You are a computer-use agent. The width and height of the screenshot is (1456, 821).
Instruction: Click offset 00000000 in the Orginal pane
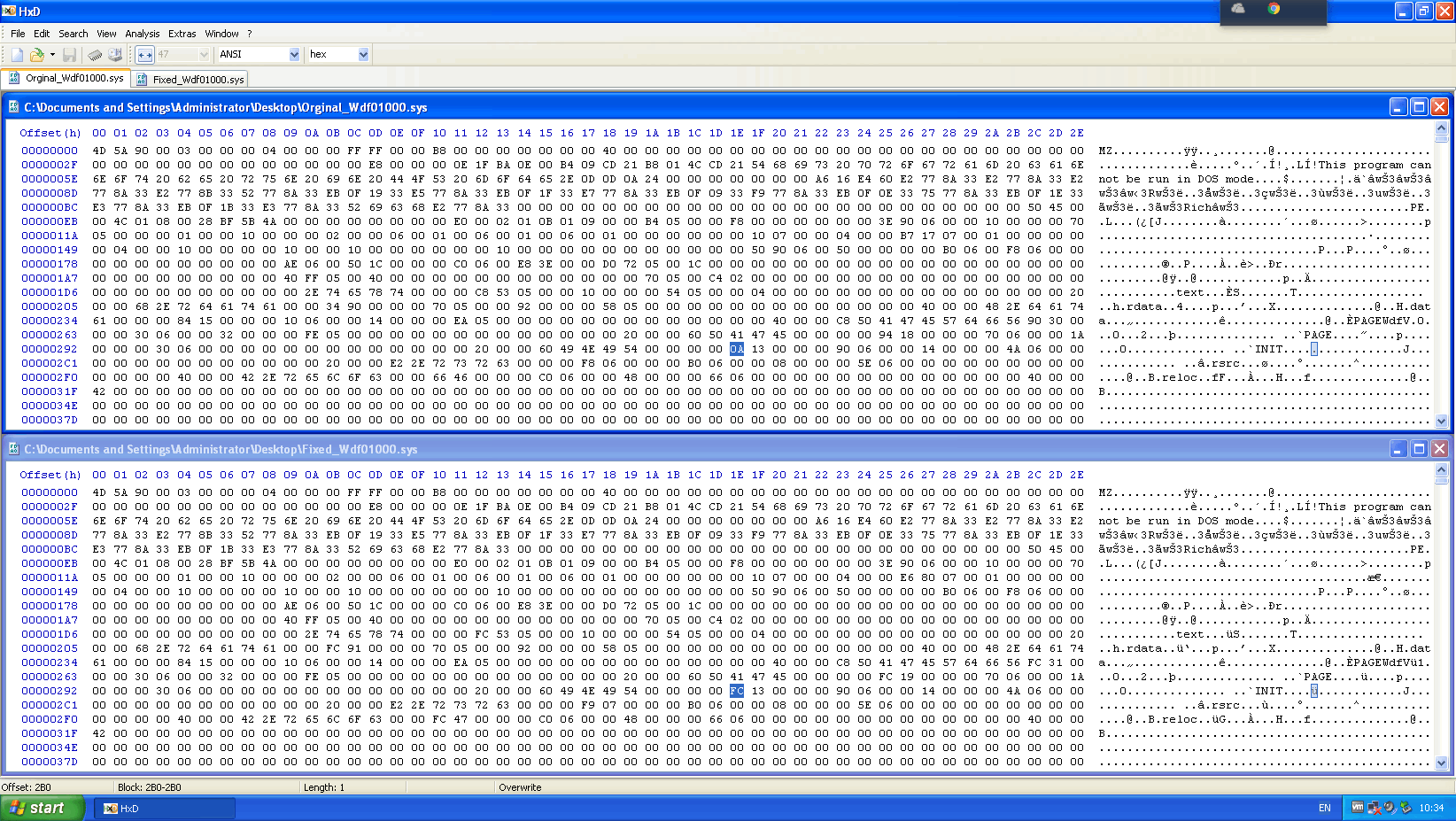(x=50, y=151)
